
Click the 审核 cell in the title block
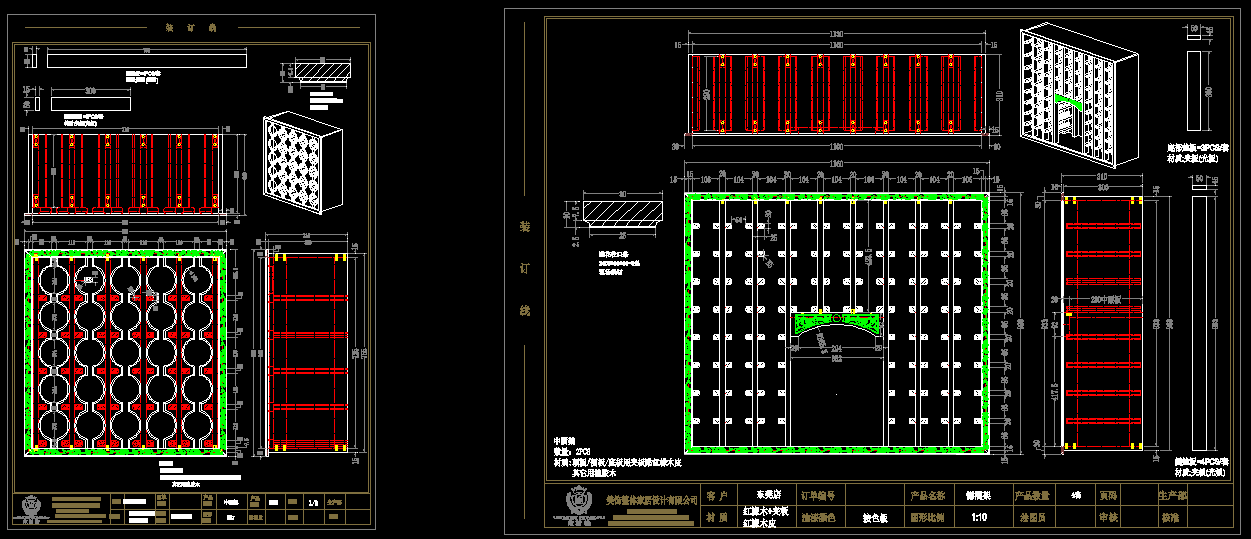pos(1108,518)
